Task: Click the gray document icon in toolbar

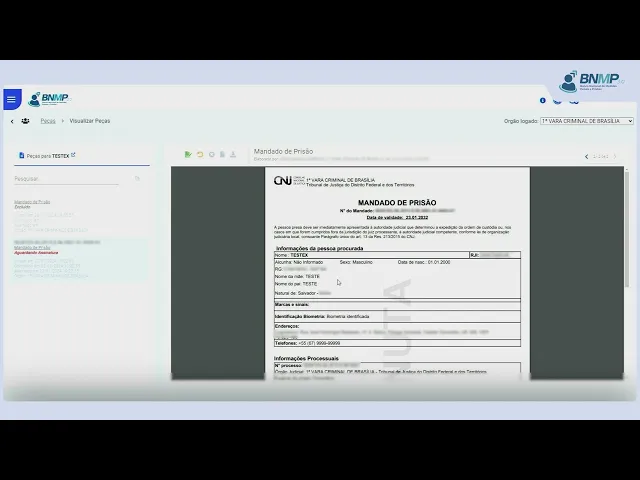Action: 222,154
